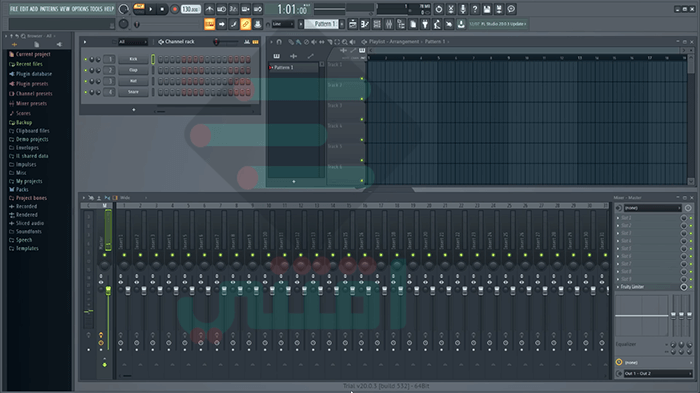700x393 pixels.
Task: Open the mixer output Out 1 - Out 2 selector
Action: point(658,373)
